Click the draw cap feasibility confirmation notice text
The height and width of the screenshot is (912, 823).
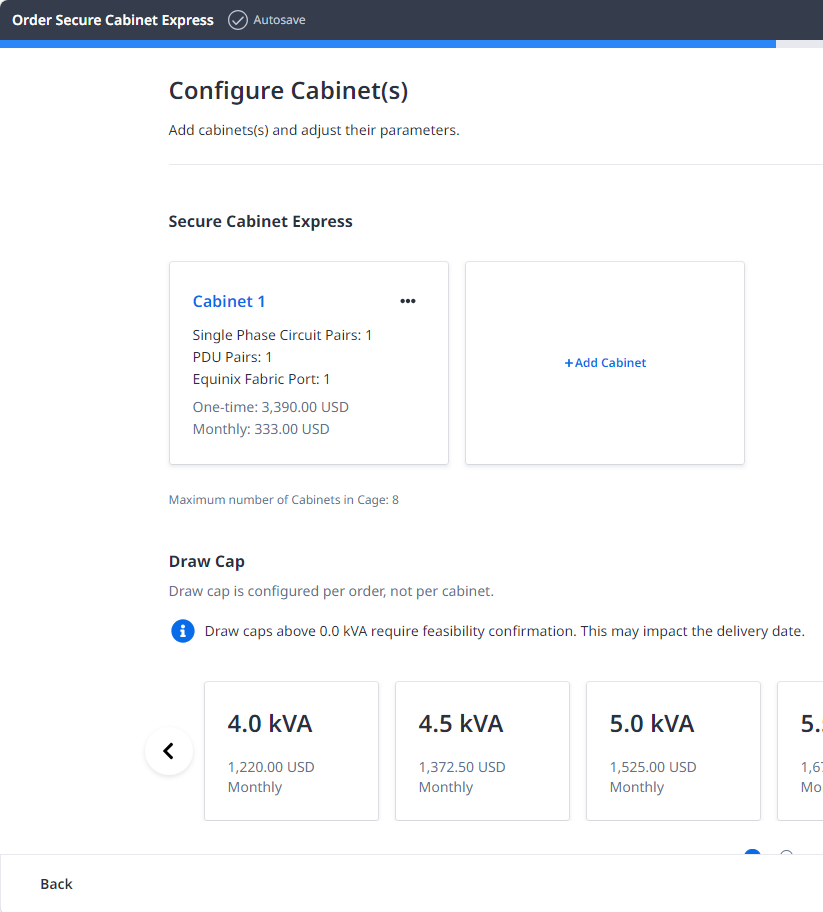[x=505, y=631]
